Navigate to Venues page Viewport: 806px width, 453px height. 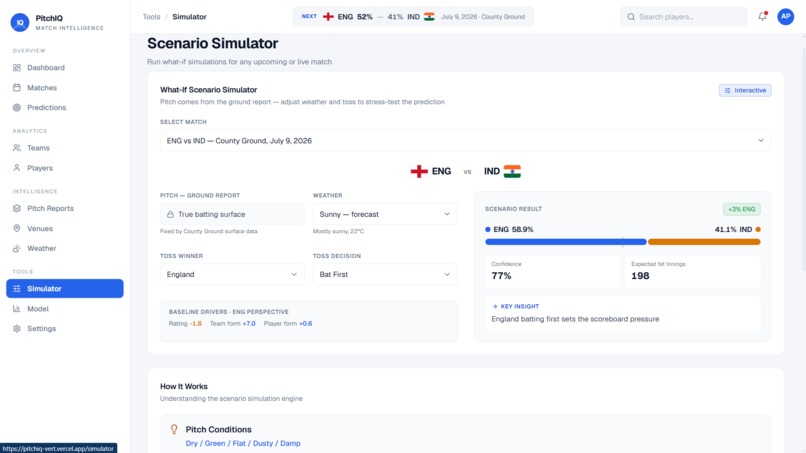pos(65,228)
